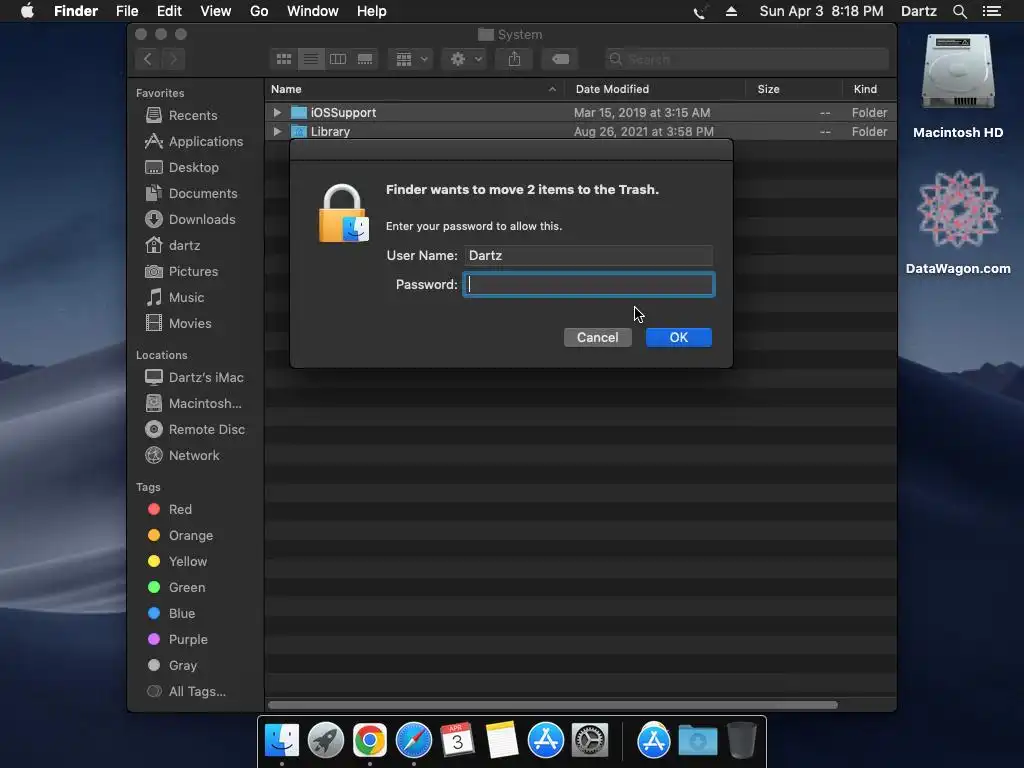Select the Blue tag
The width and height of the screenshot is (1024, 768).
click(171, 614)
